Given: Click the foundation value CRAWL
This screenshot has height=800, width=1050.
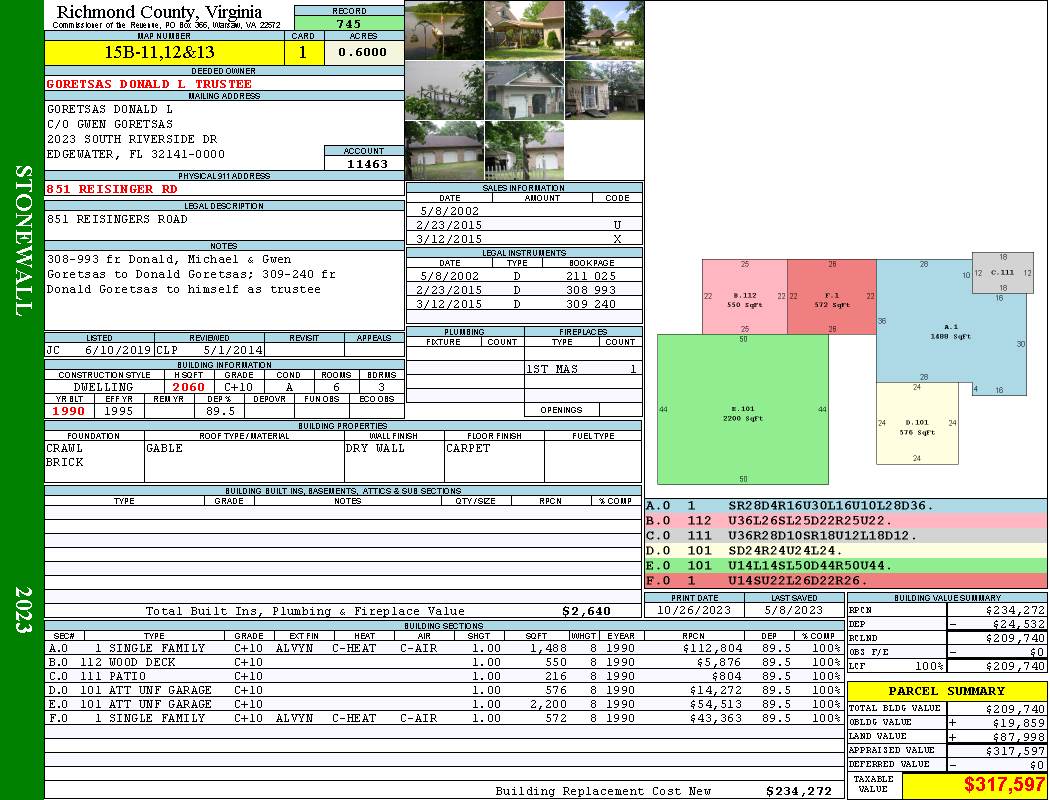Looking at the screenshot, I should 65,448.
